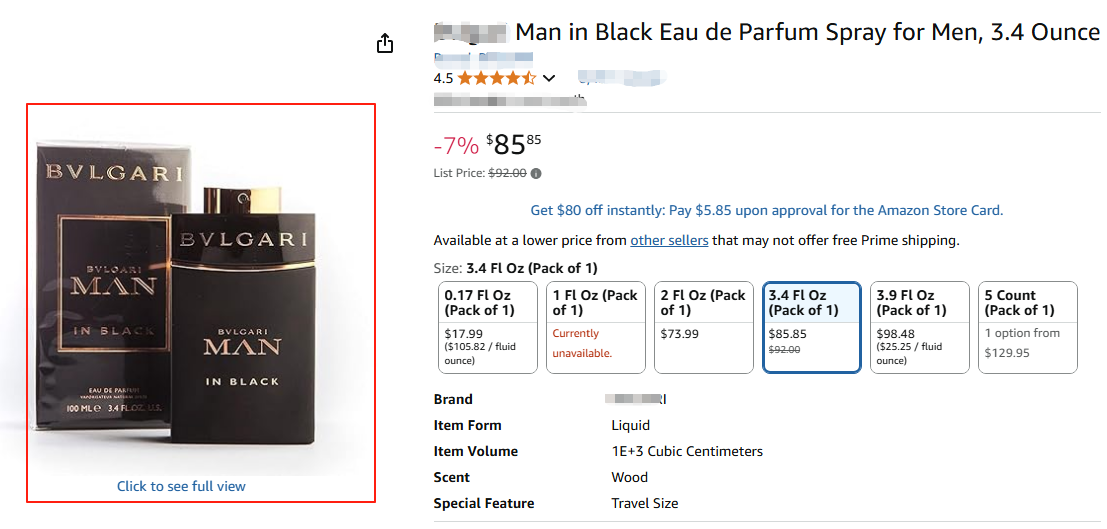Open the "other sellers" link

click(x=669, y=240)
